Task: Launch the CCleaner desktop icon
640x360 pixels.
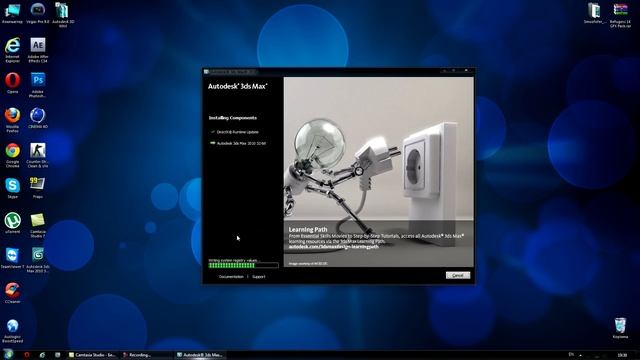Action: [x=12, y=293]
